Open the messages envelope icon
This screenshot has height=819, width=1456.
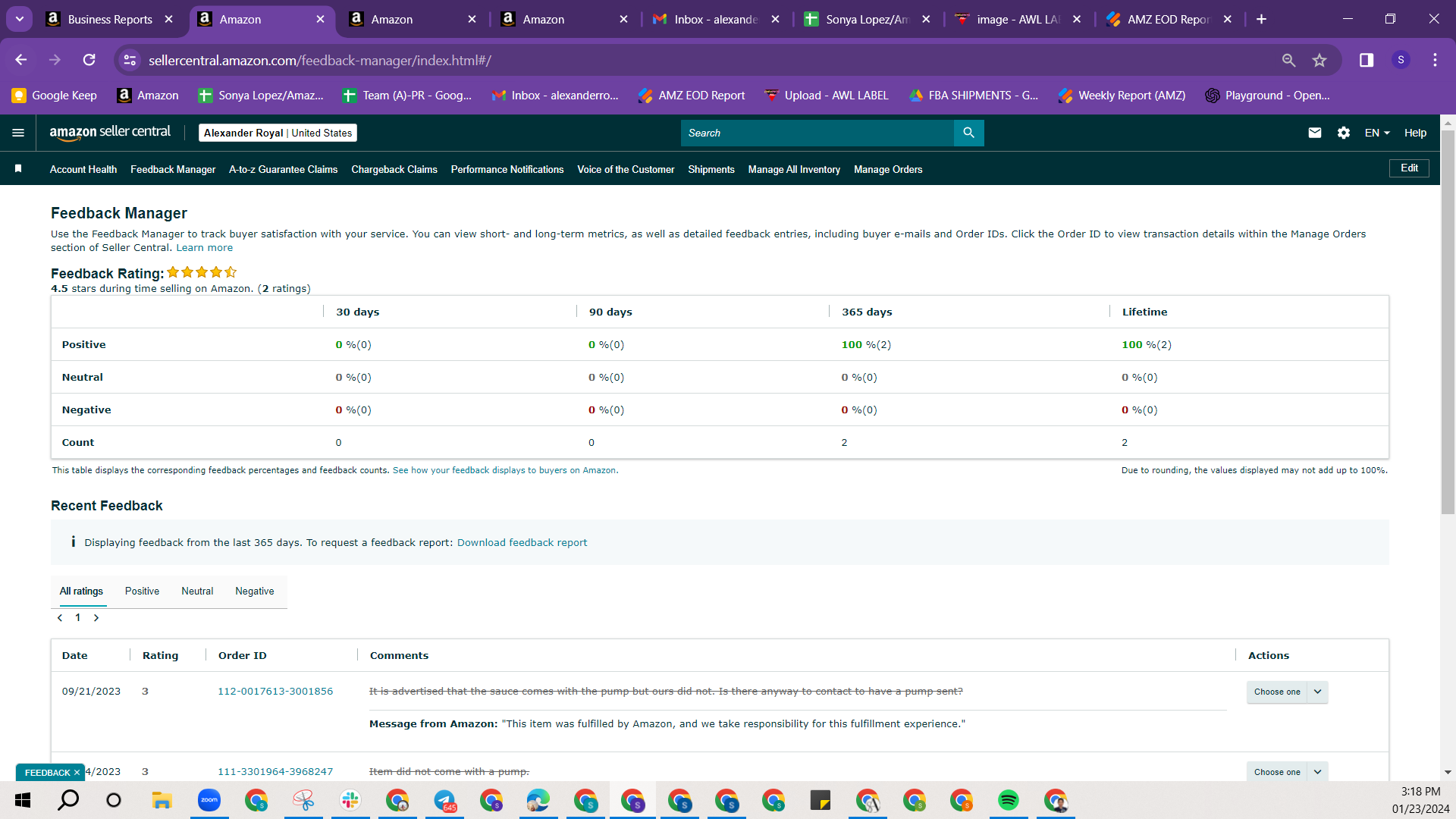click(x=1315, y=133)
